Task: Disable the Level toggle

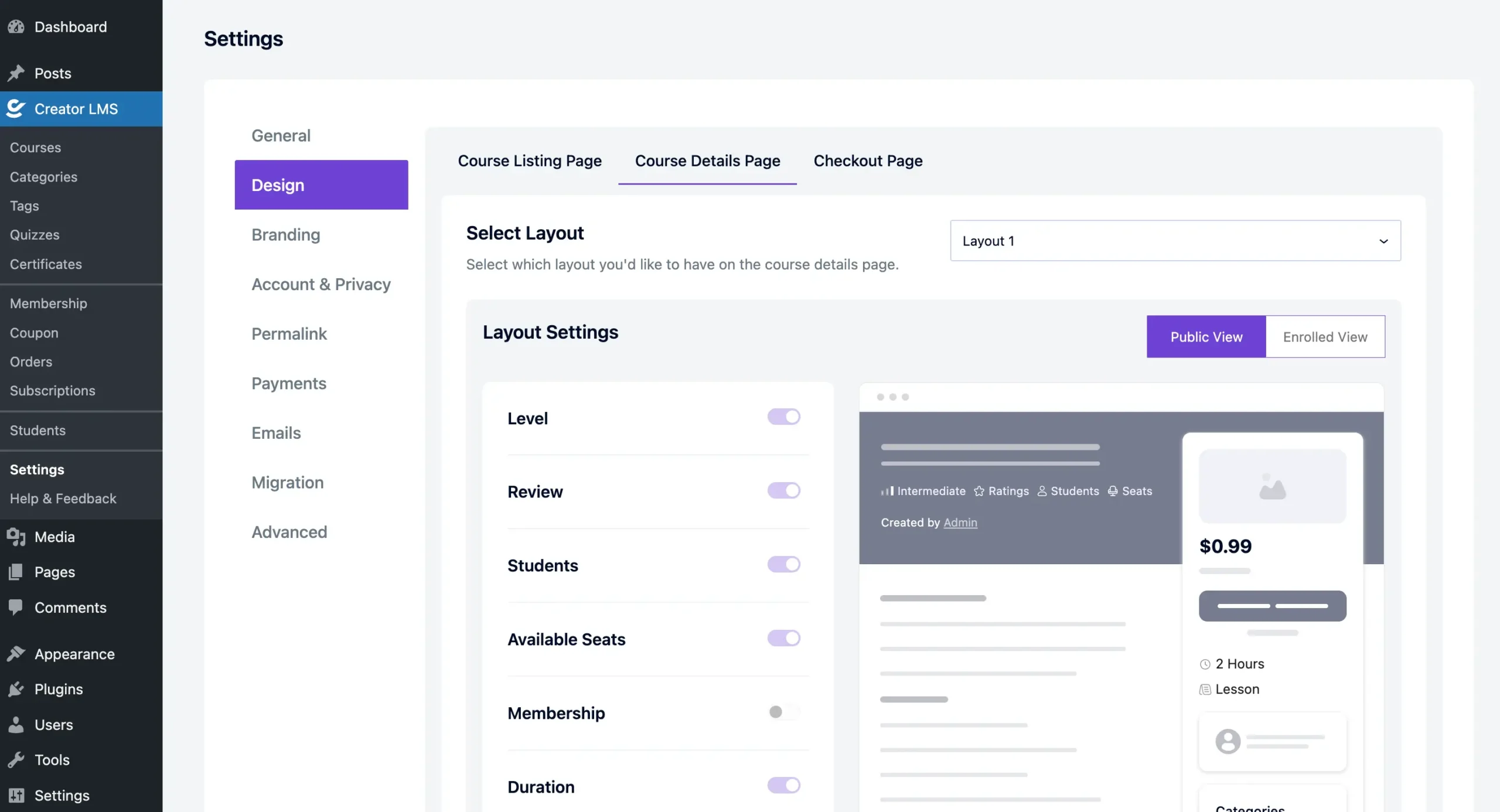Action: [783, 417]
